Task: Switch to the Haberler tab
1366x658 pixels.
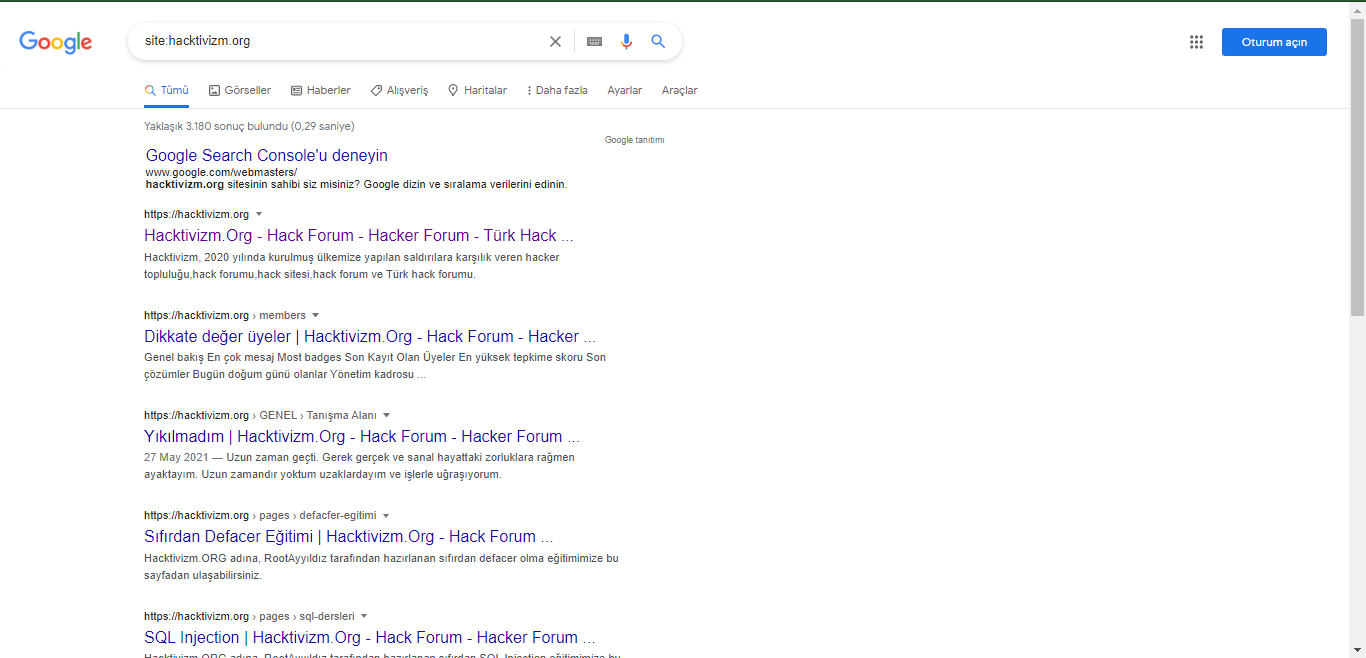Action: pyautogui.click(x=320, y=90)
